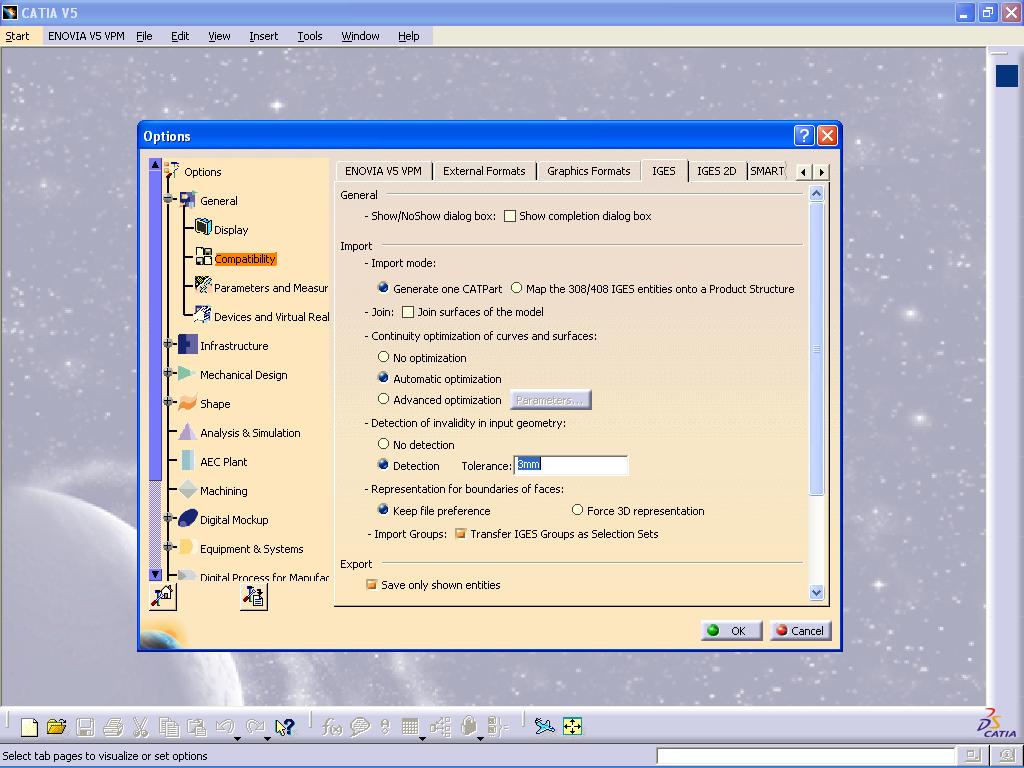Click the padlock Lock icon

(468, 727)
